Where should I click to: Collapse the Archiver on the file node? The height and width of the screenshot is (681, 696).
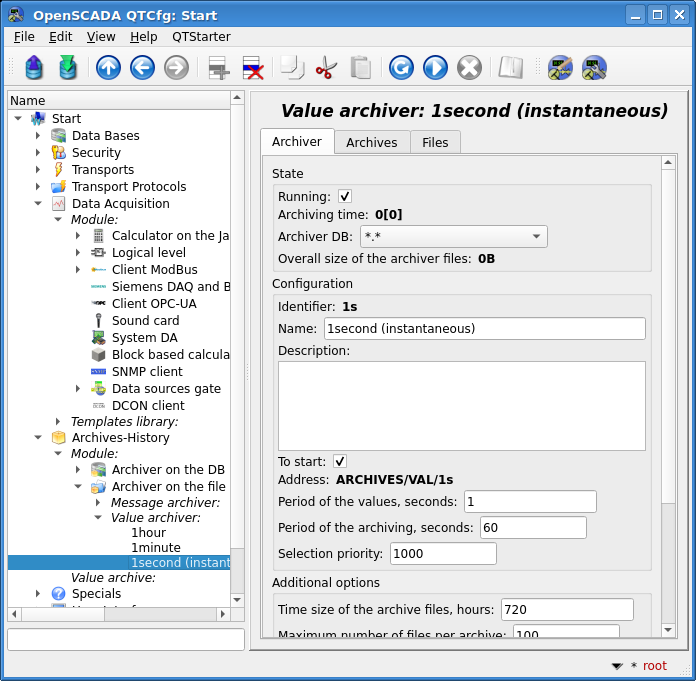pos(78,486)
